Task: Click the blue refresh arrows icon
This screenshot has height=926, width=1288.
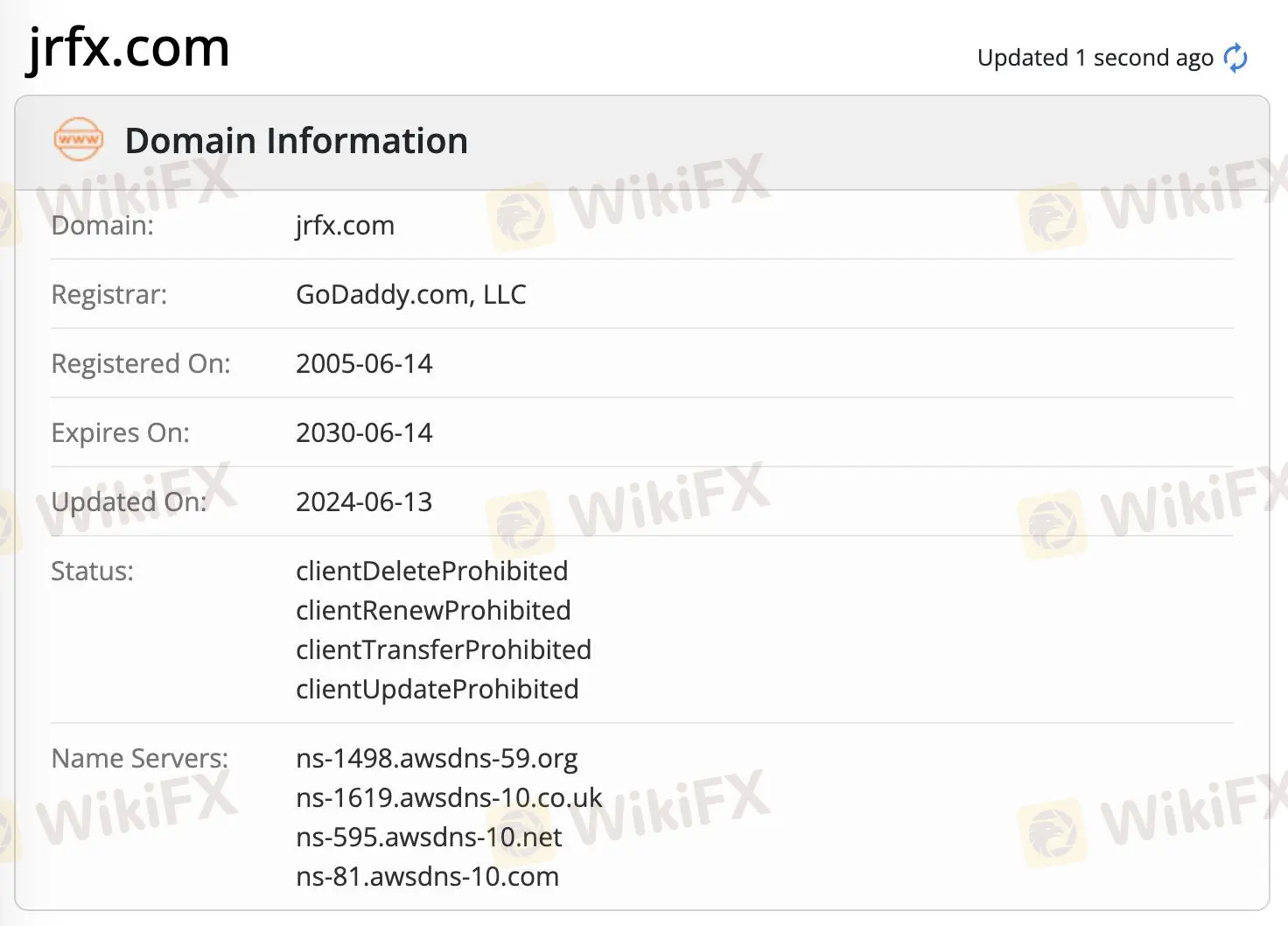Action: point(1235,58)
